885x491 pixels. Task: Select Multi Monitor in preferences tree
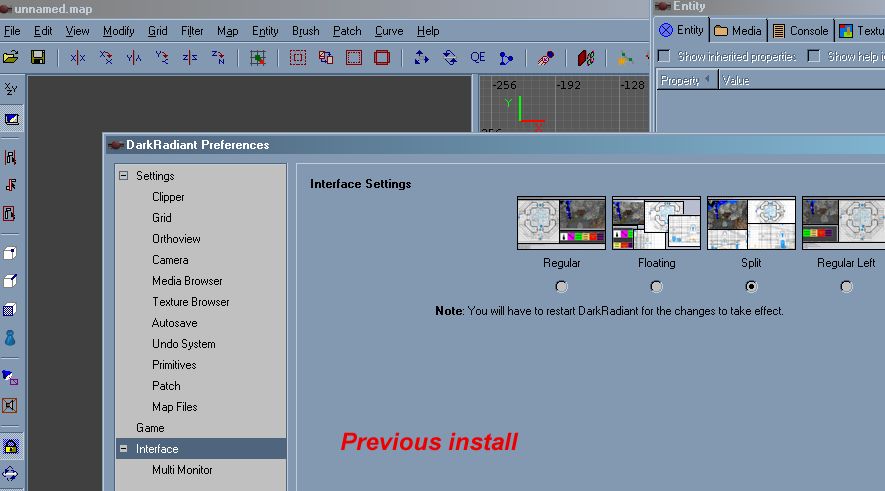click(x=182, y=470)
